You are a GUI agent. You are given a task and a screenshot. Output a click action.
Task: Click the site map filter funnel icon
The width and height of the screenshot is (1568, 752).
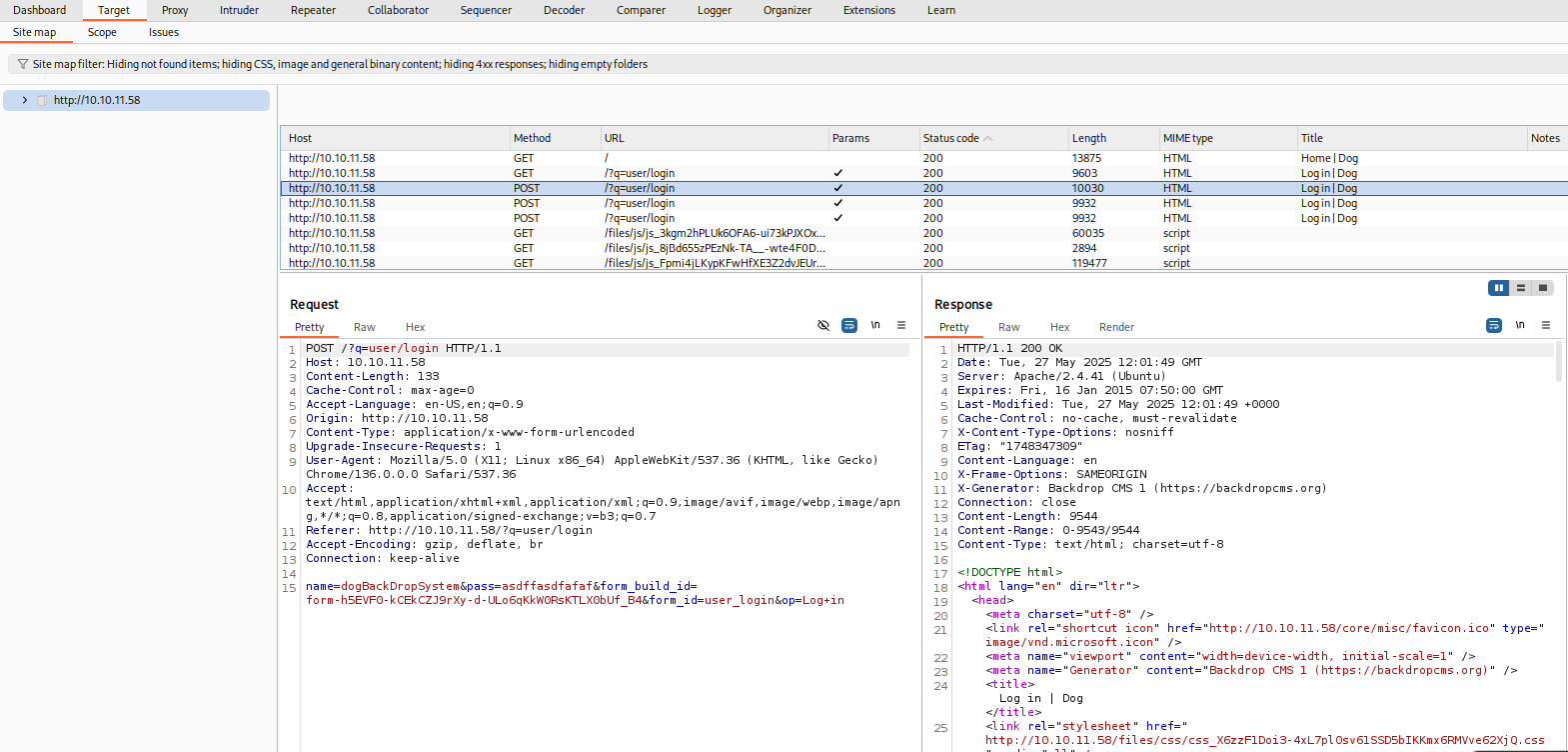22,64
